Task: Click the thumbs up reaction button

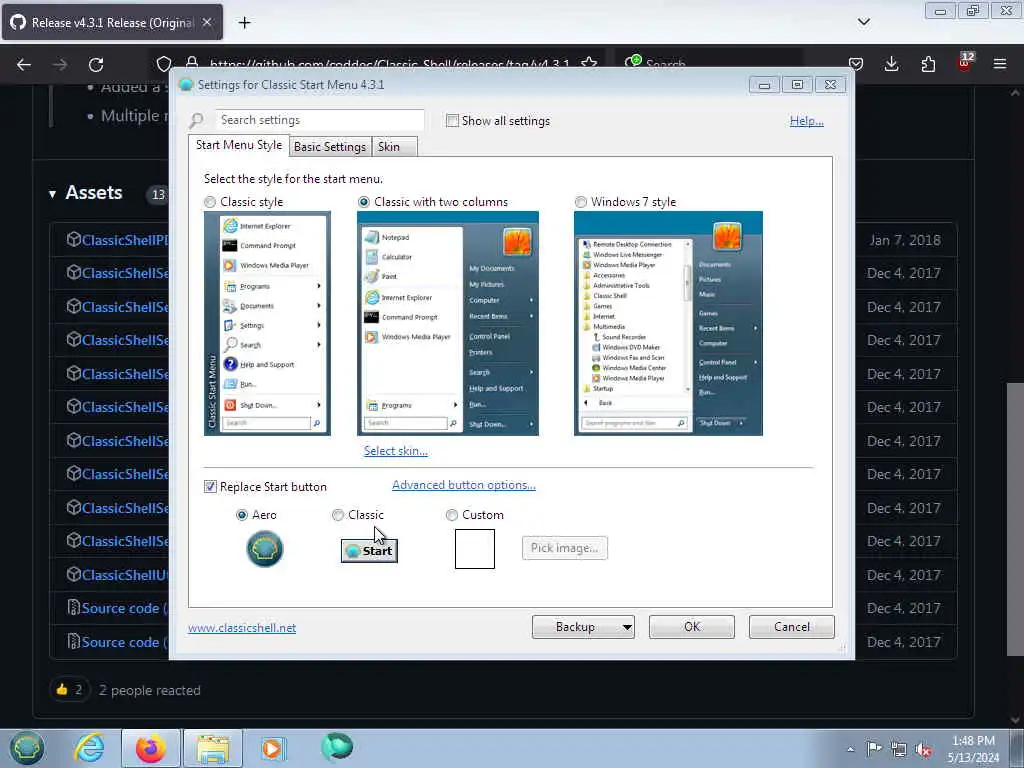Action: click(69, 690)
